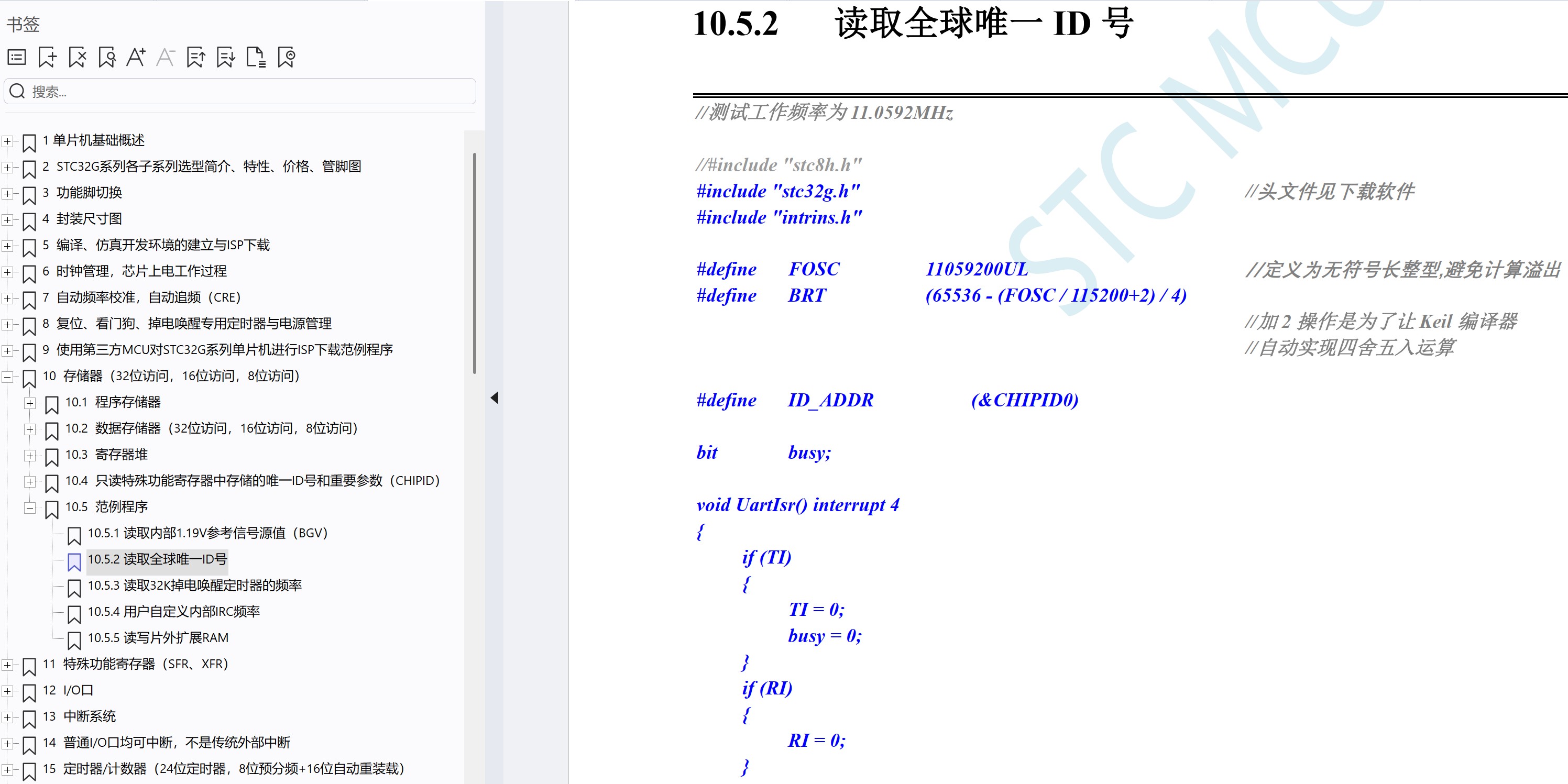Click the void UartIsr() interrupt 4 line

coord(797,505)
